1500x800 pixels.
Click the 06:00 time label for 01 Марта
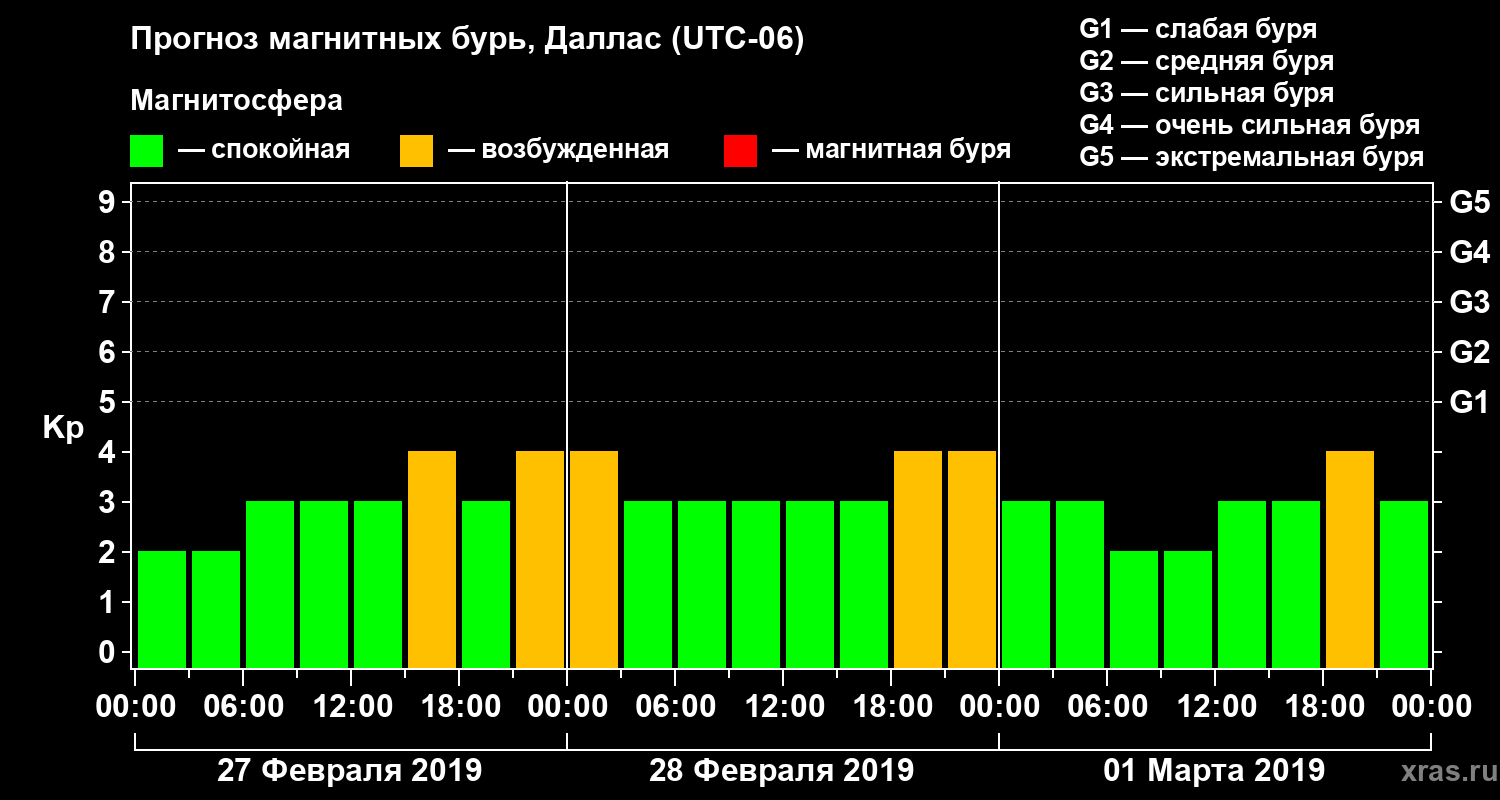coord(1106,707)
